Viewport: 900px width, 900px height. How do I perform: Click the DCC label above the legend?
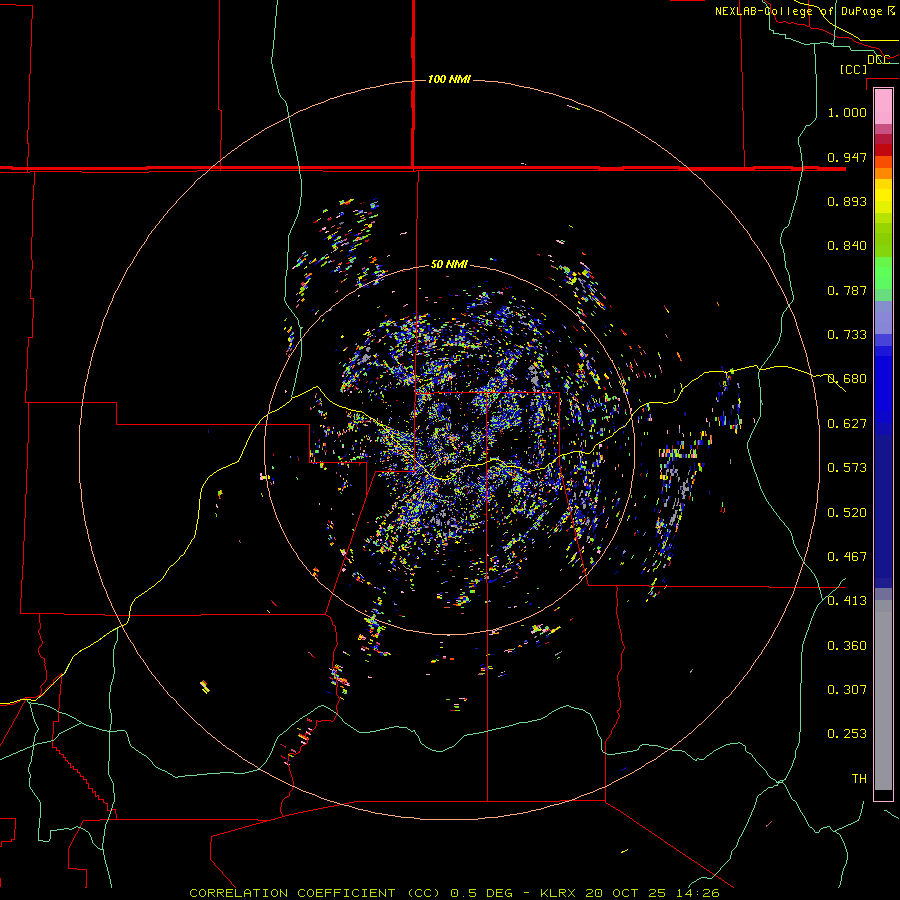878,60
